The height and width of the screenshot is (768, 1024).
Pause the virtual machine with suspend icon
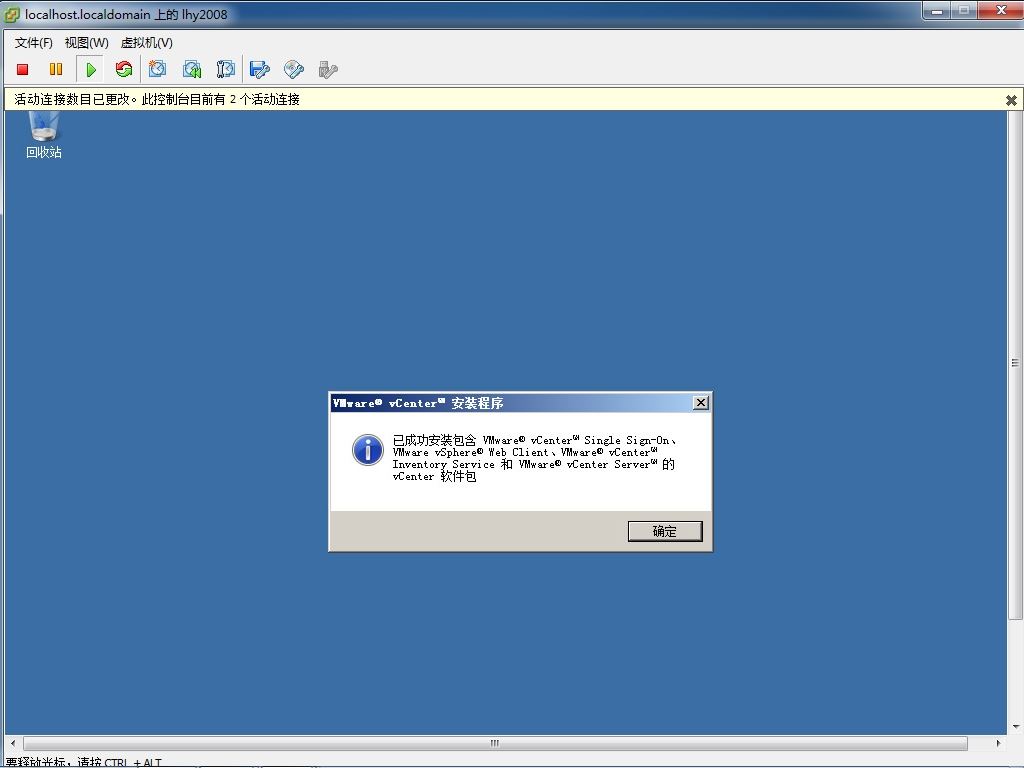coord(56,69)
